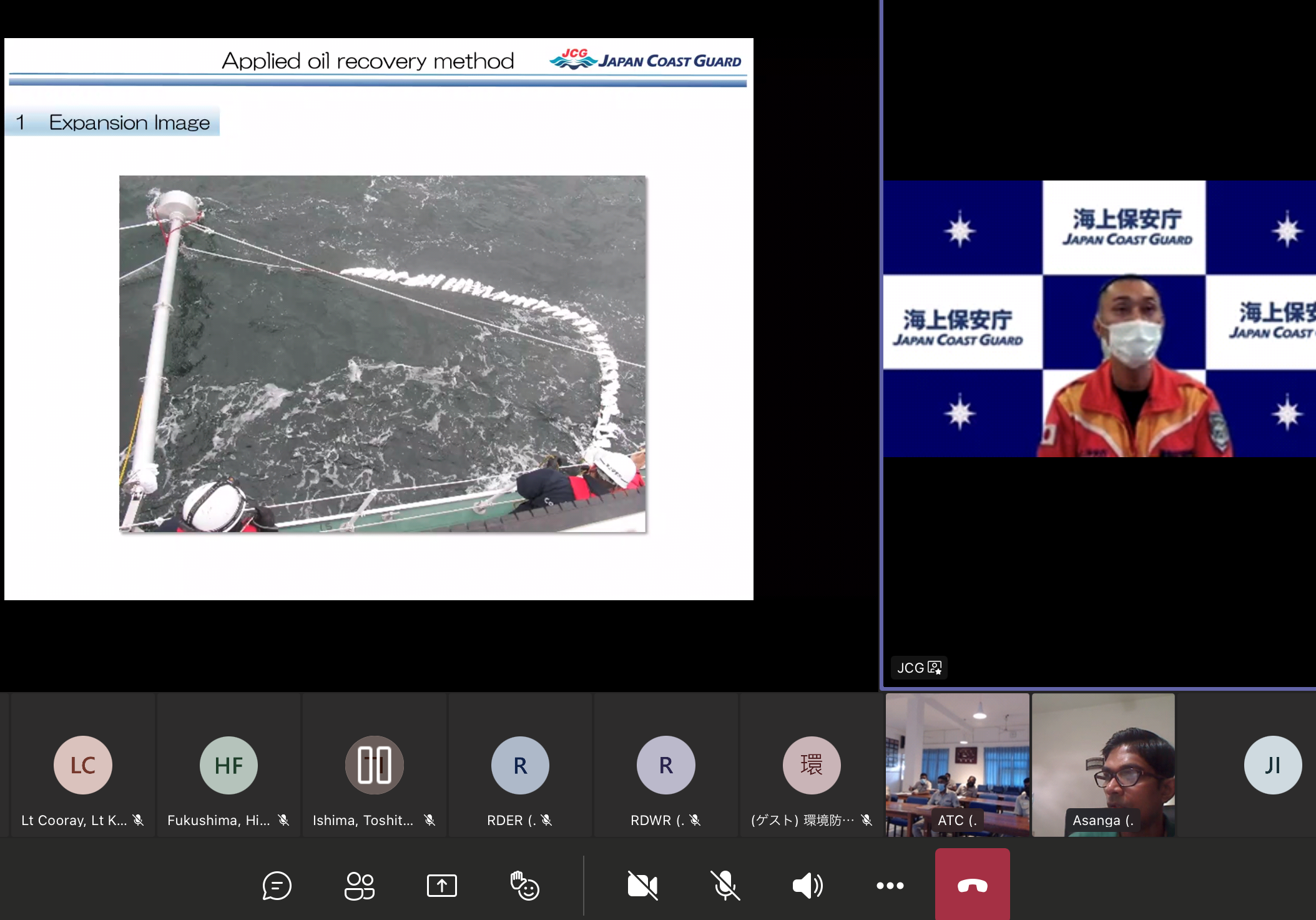
Task: Open the more actions ellipsis menu
Action: pyautogui.click(x=890, y=886)
